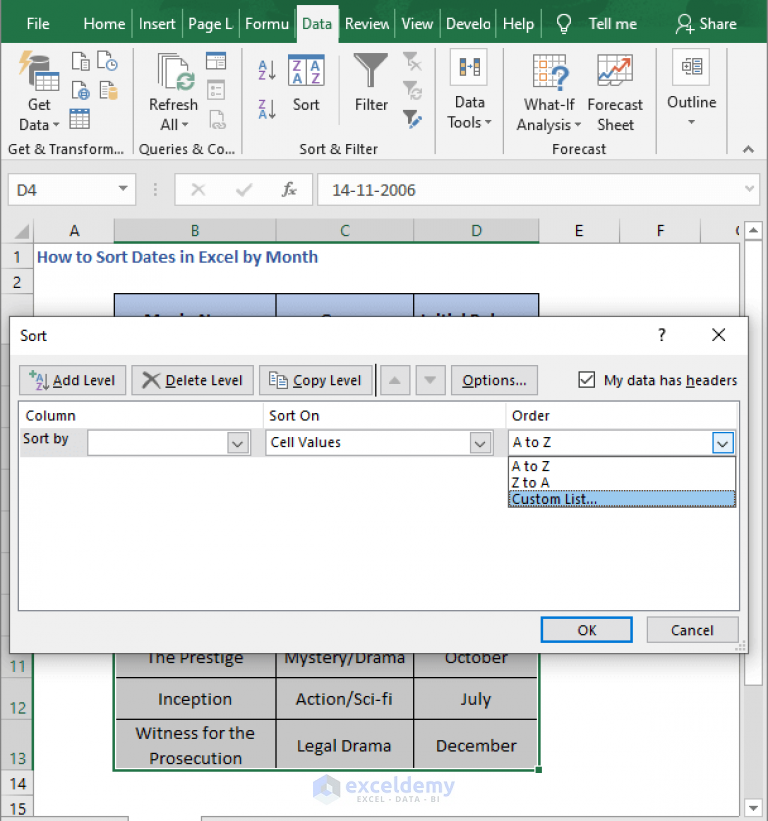Sort ascending with the A to Z ribbon icon
Image resolution: width=768 pixels, height=821 pixels.
(x=267, y=70)
